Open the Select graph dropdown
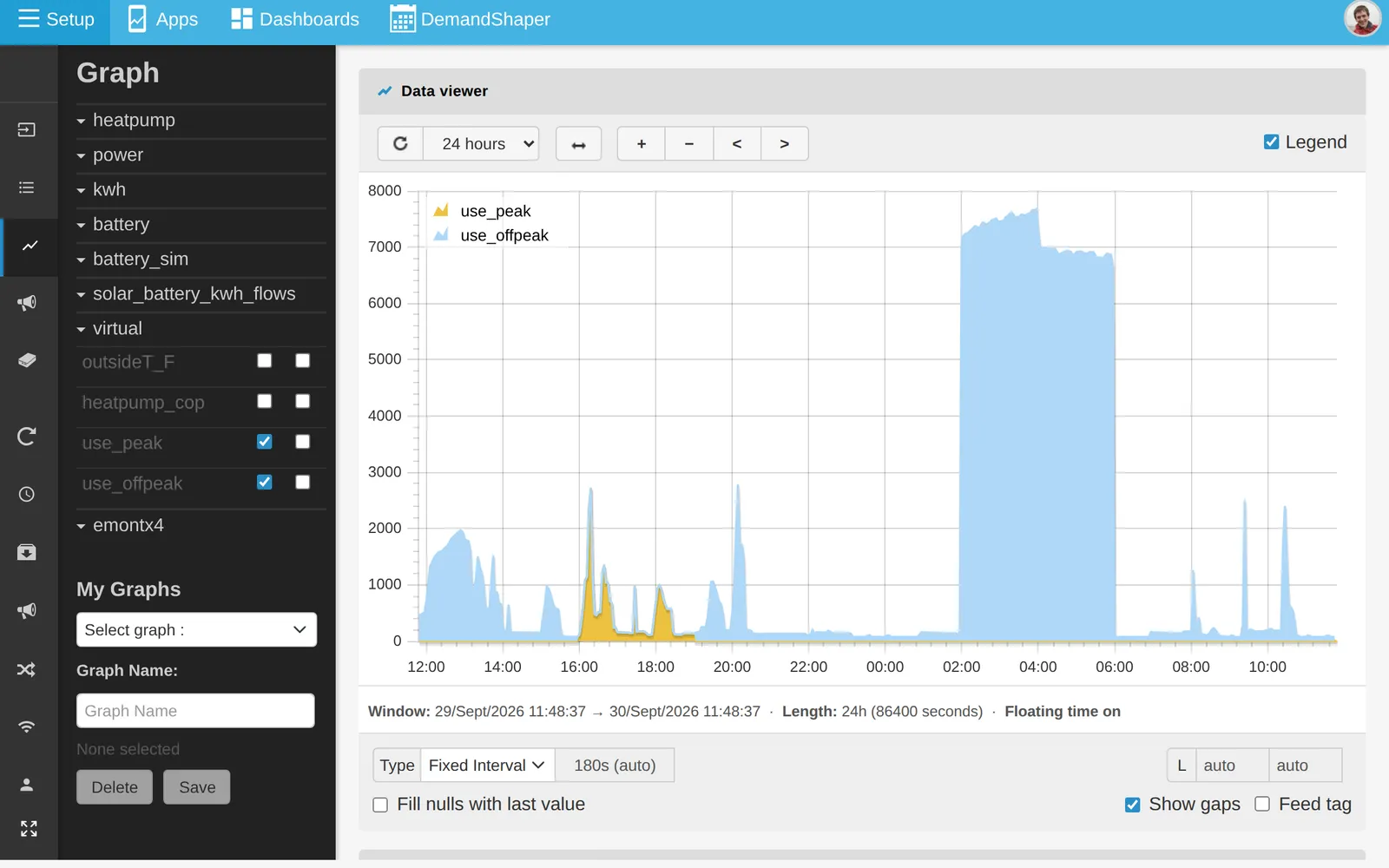 pos(196,630)
